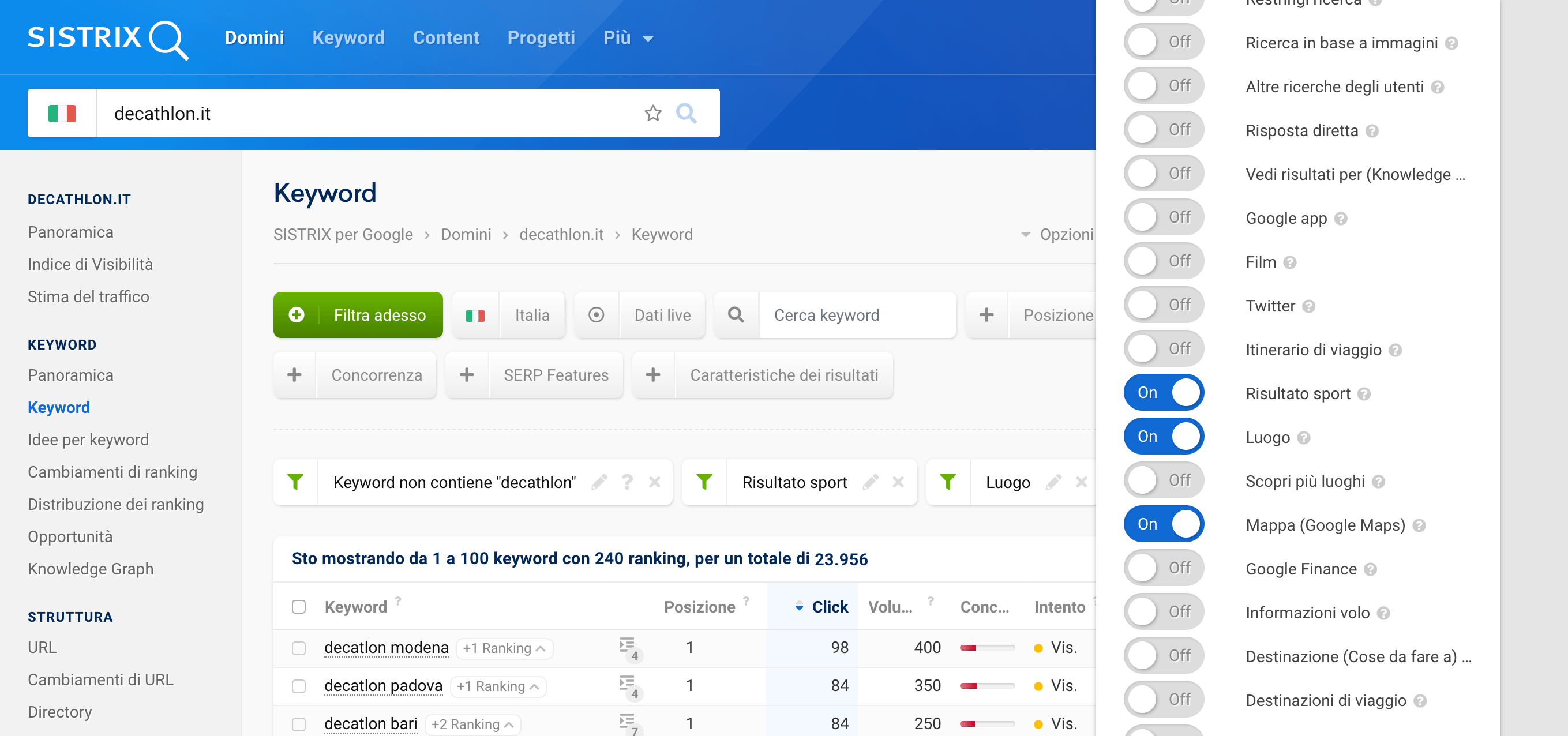Enable the Scopri più luoghi switch

point(1163,480)
